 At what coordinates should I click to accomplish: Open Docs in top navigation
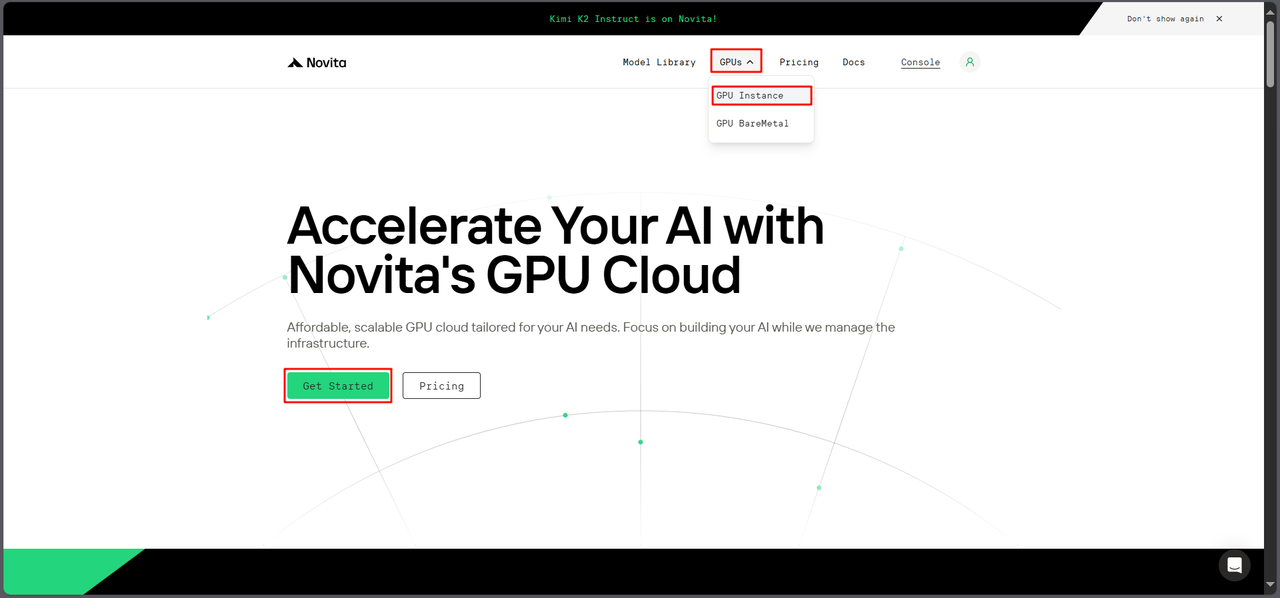coord(853,62)
